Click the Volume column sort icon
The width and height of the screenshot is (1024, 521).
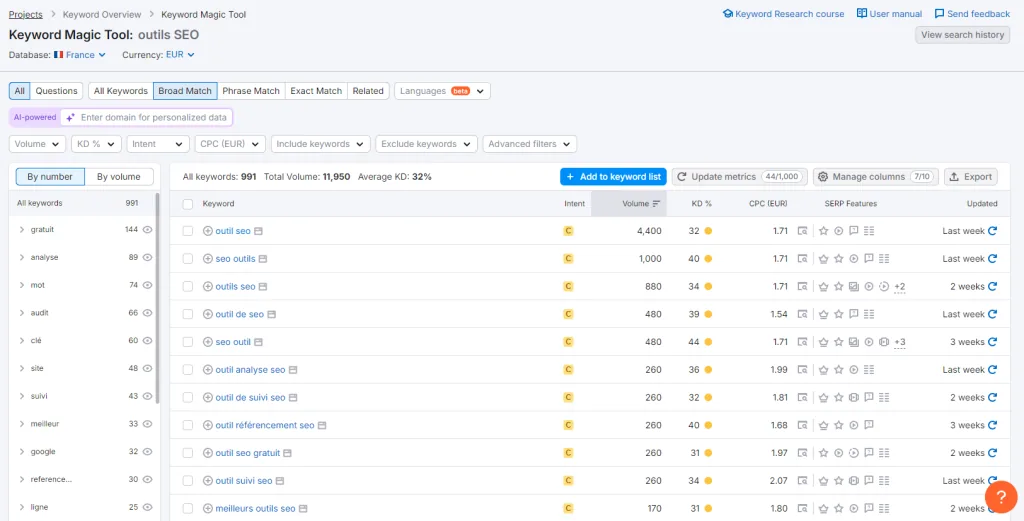[656, 204]
